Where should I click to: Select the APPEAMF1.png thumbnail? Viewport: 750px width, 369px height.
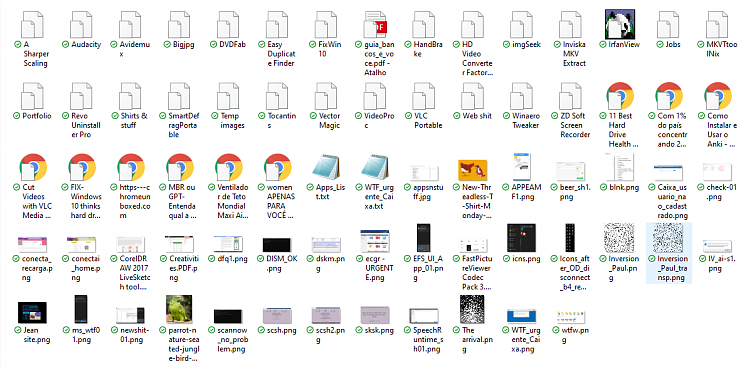522,168
